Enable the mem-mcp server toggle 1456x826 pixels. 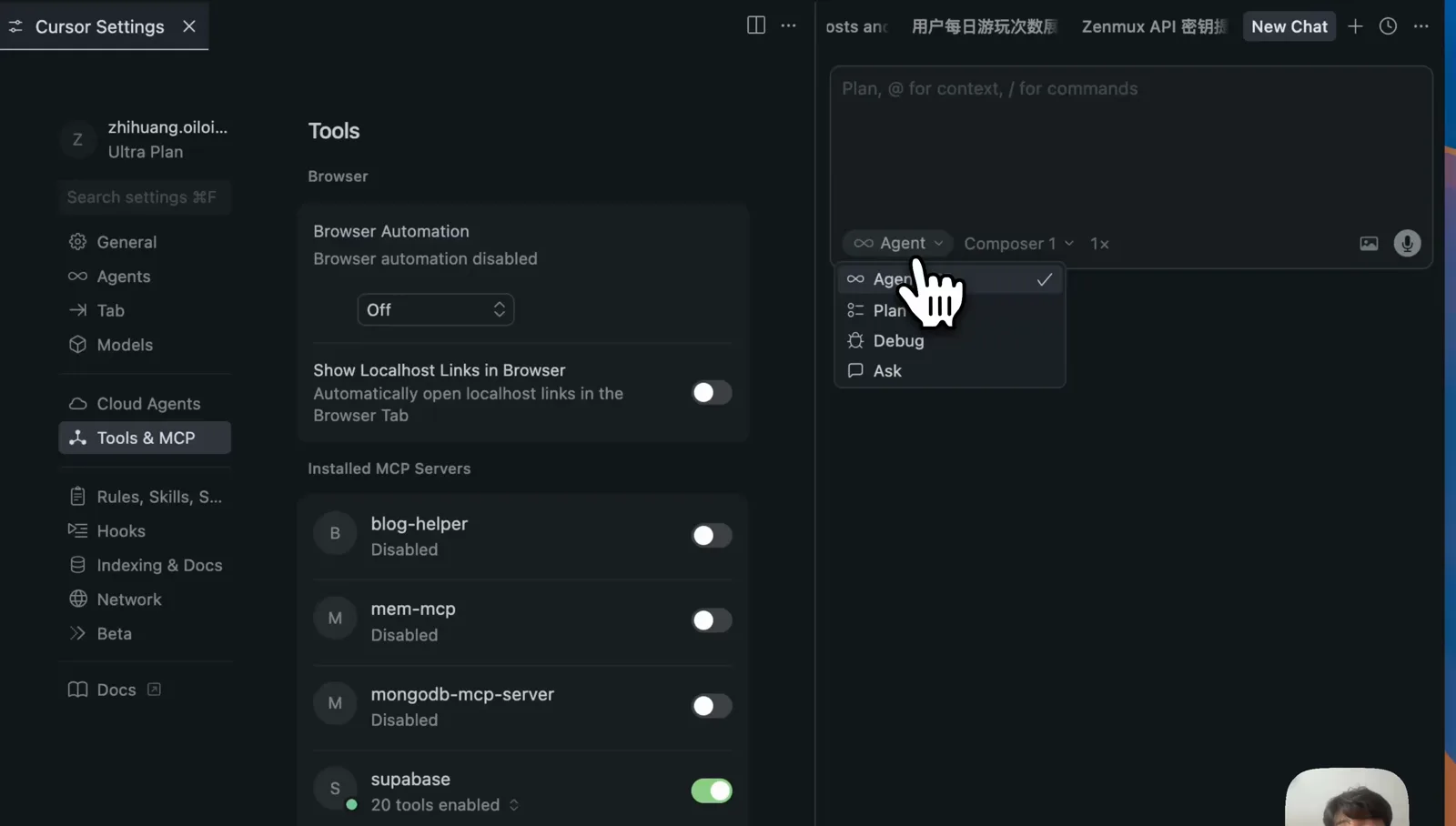tap(712, 620)
